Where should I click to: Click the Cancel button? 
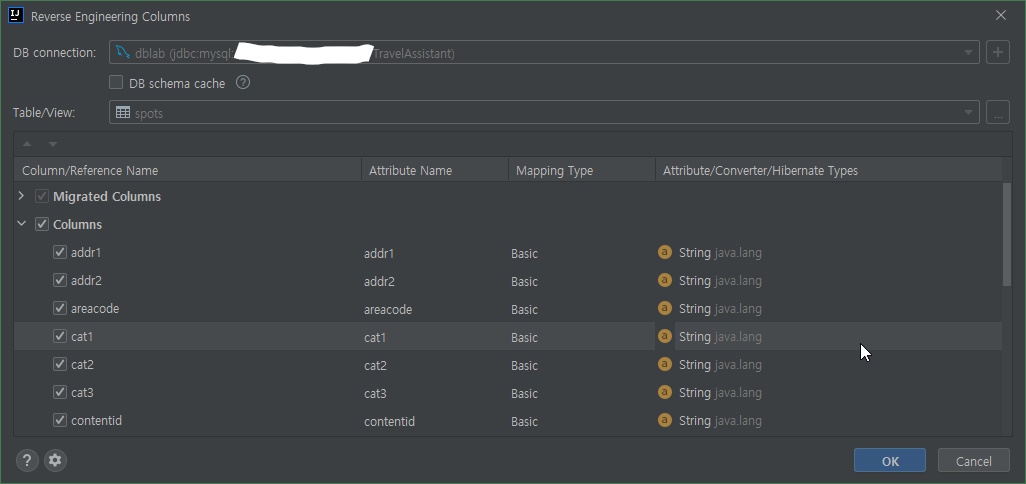(x=973, y=461)
